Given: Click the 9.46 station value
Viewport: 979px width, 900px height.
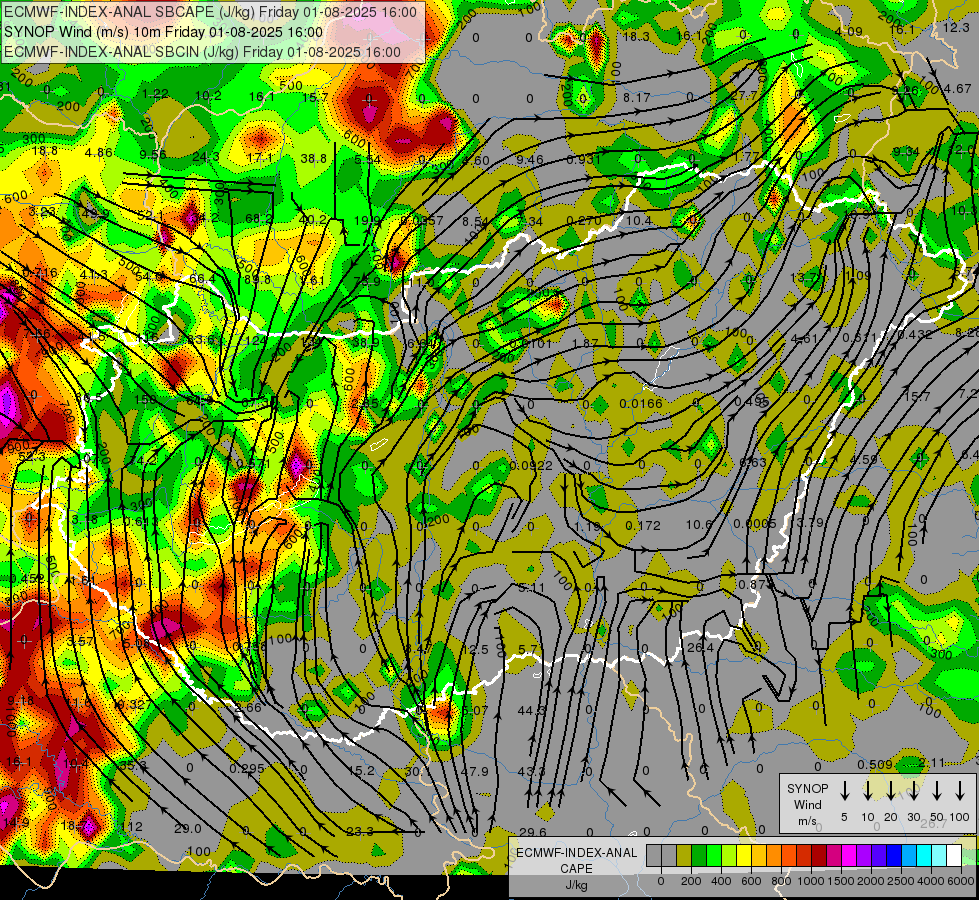Looking at the screenshot, I should click(530, 159).
